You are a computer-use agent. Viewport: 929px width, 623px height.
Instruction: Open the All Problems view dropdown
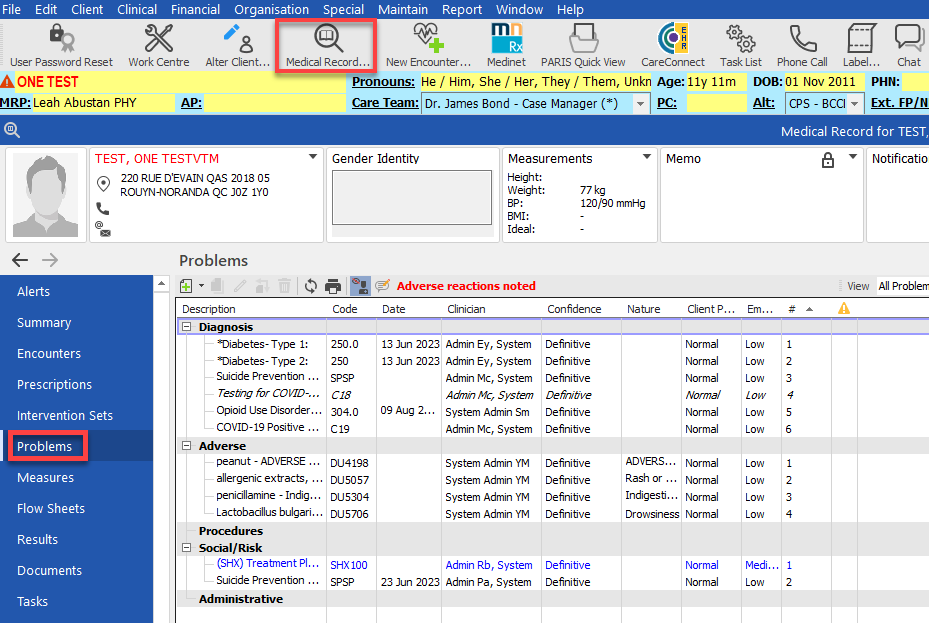pos(903,285)
